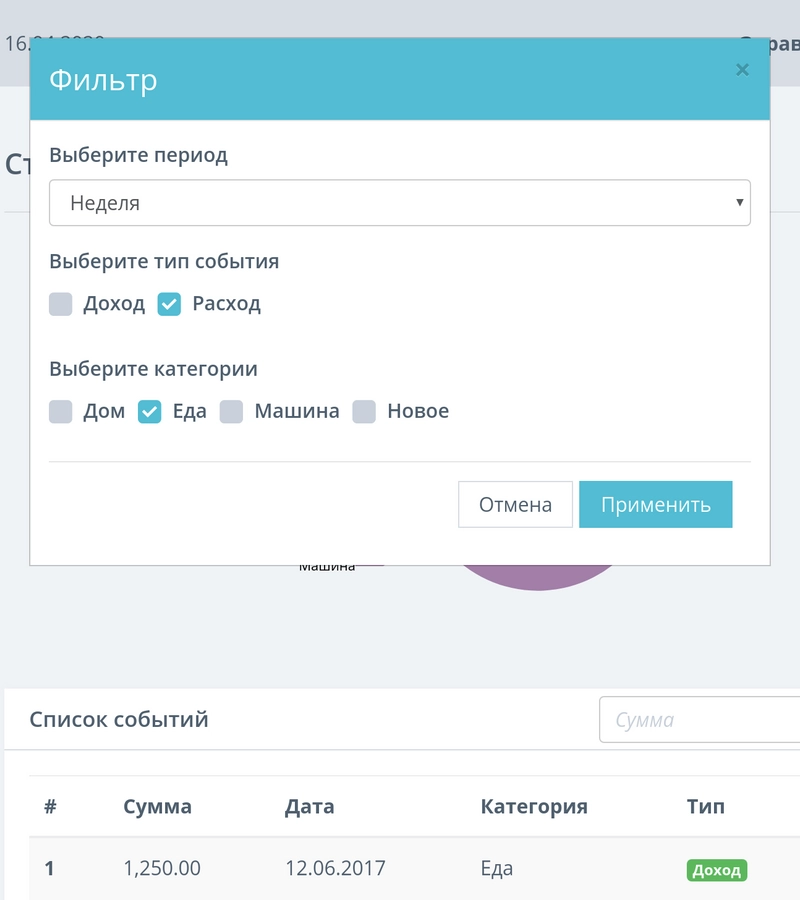
Task: Select the 1,250.00 amount cell
Action: (161, 868)
